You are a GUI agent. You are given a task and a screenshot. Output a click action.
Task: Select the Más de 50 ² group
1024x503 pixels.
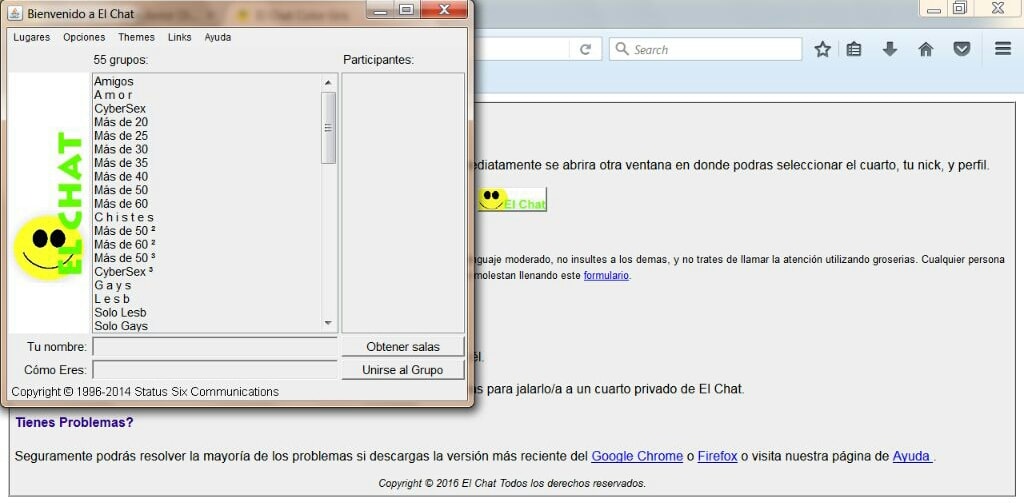[x=207, y=231]
